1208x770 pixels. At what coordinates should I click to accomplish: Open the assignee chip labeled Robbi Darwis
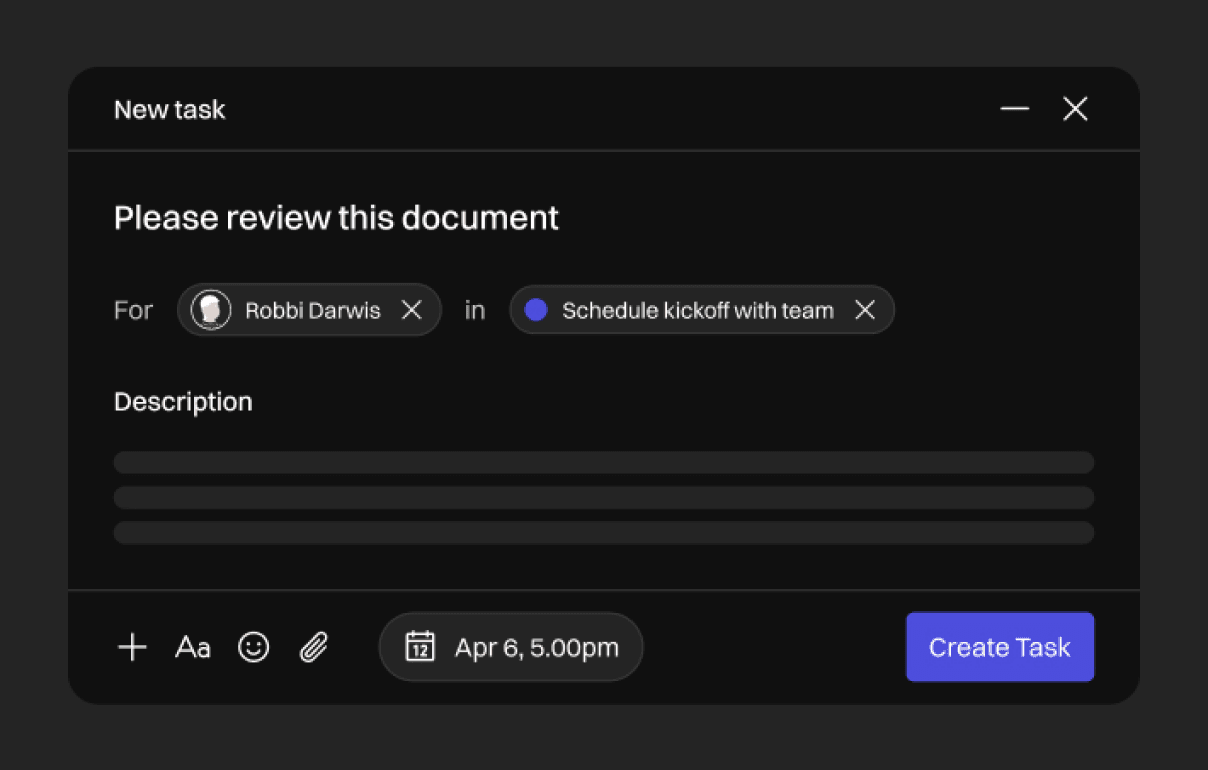(x=312, y=311)
